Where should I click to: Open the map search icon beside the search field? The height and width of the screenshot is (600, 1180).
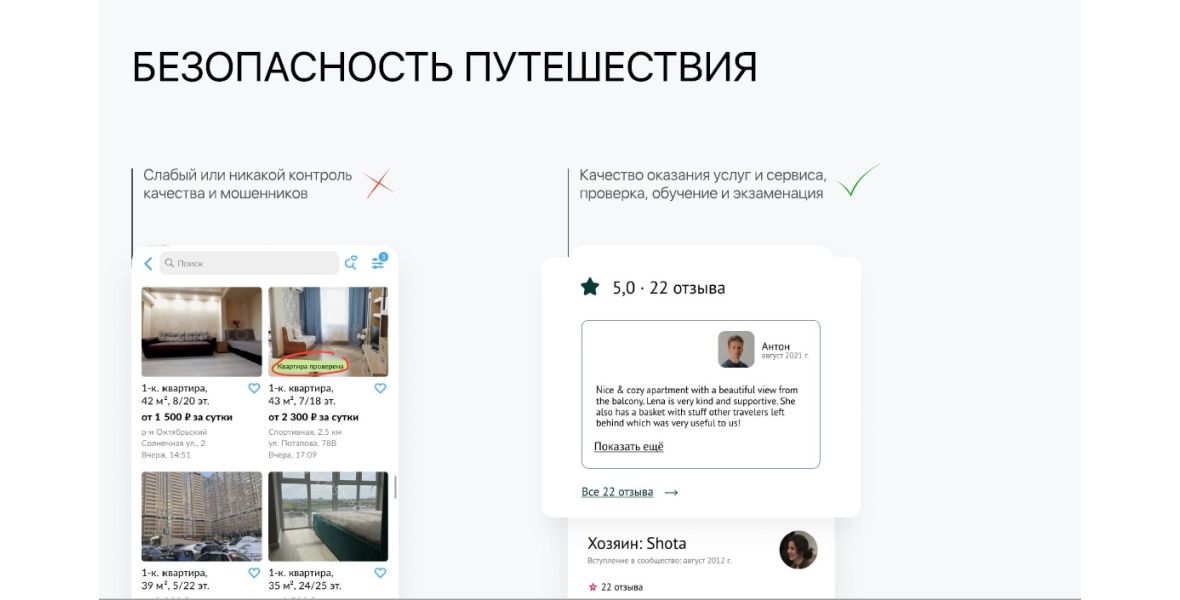pyautogui.click(x=351, y=263)
